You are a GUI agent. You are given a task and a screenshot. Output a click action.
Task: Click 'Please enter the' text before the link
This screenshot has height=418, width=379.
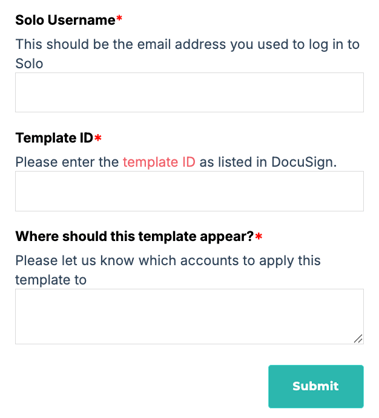(67, 162)
